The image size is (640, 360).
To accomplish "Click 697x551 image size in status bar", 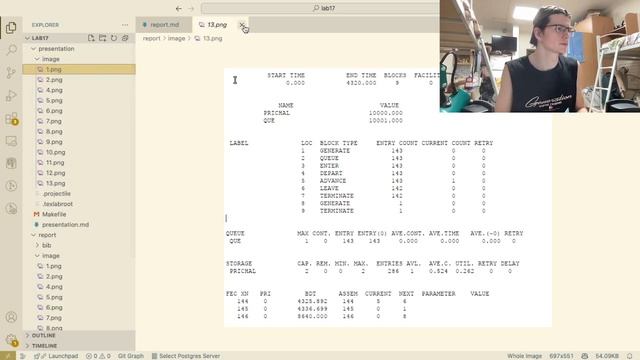I will [x=561, y=356].
